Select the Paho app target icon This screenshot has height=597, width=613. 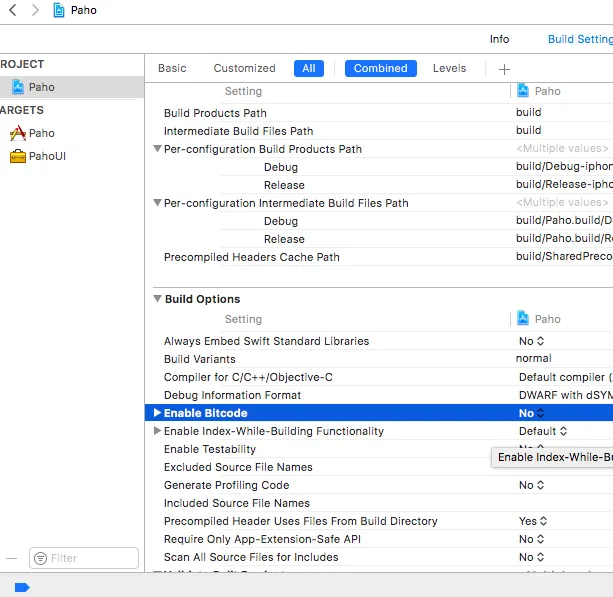[18, 133]
